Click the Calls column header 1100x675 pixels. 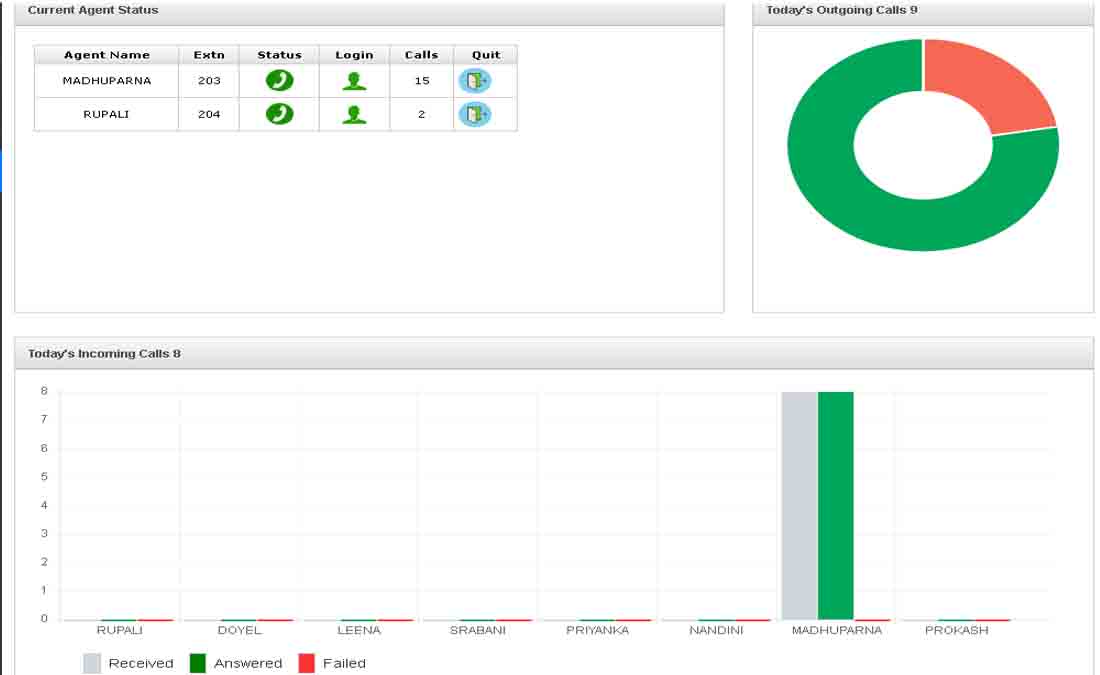(421, 55)
